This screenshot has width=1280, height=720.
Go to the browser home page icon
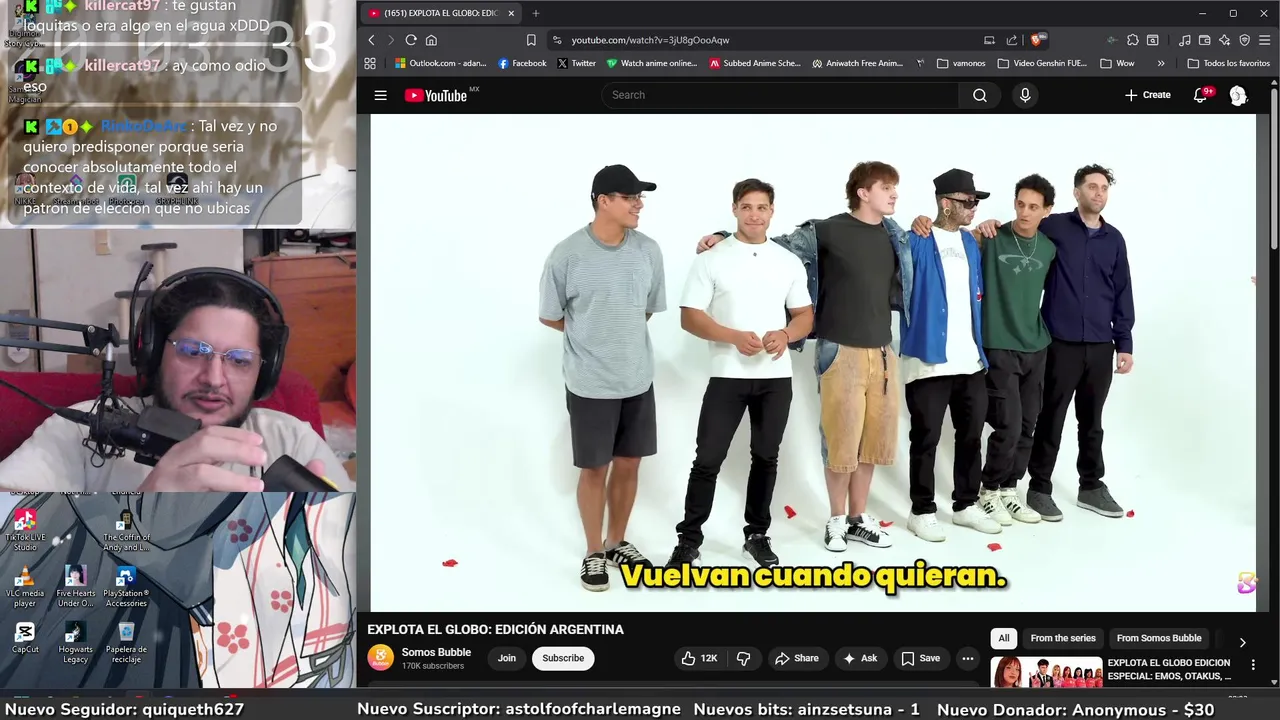(431, 40)
